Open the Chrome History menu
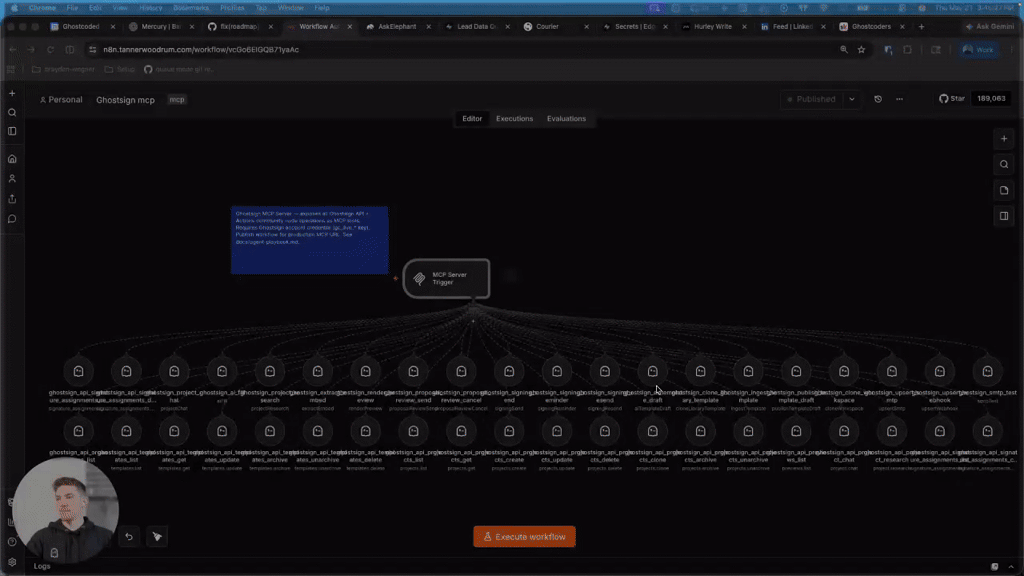The image size is (1024, 576). click(x=150, y=8)
